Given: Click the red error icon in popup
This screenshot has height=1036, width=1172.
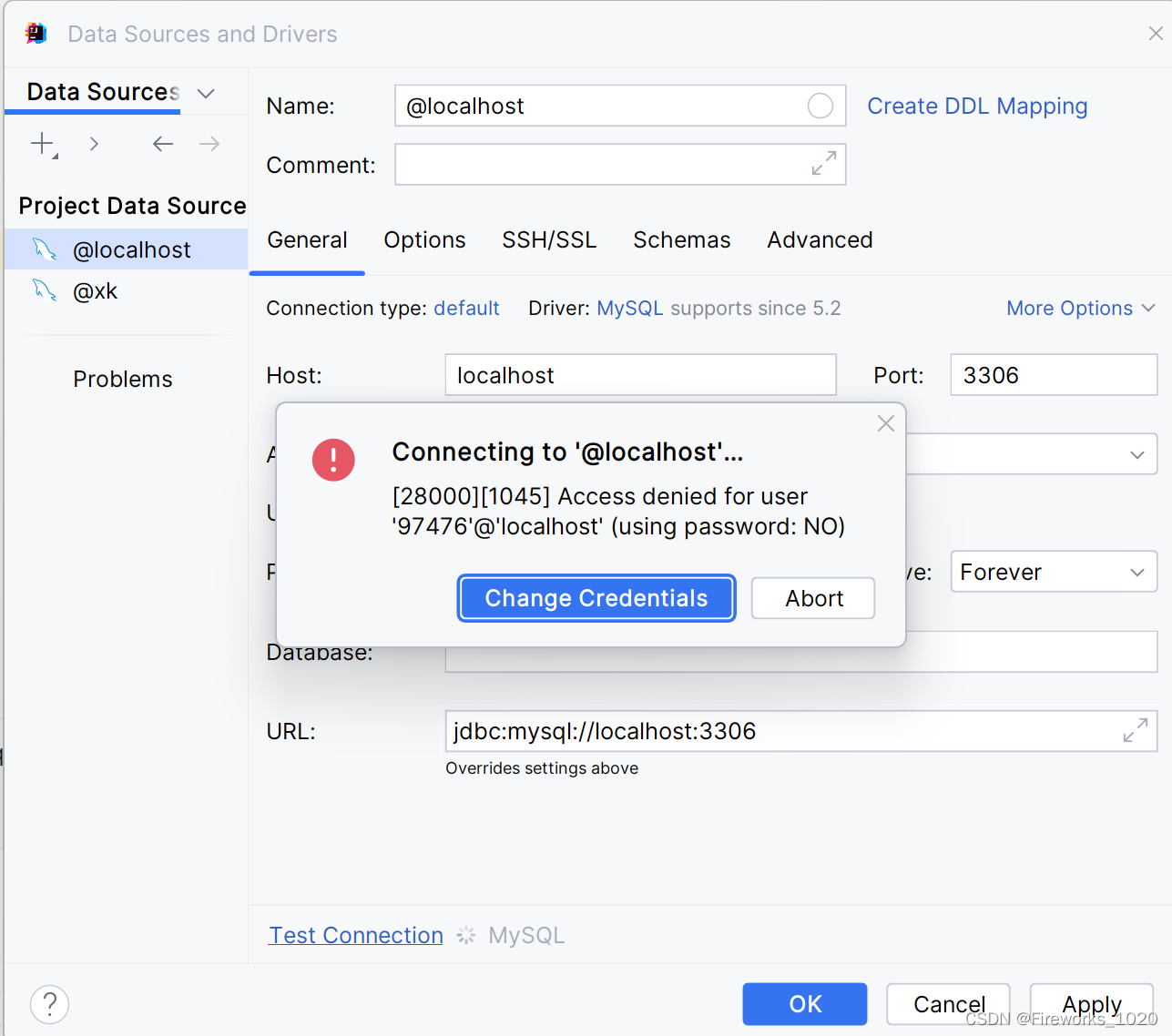Looking at the screenshot, I should click(333, 460).
